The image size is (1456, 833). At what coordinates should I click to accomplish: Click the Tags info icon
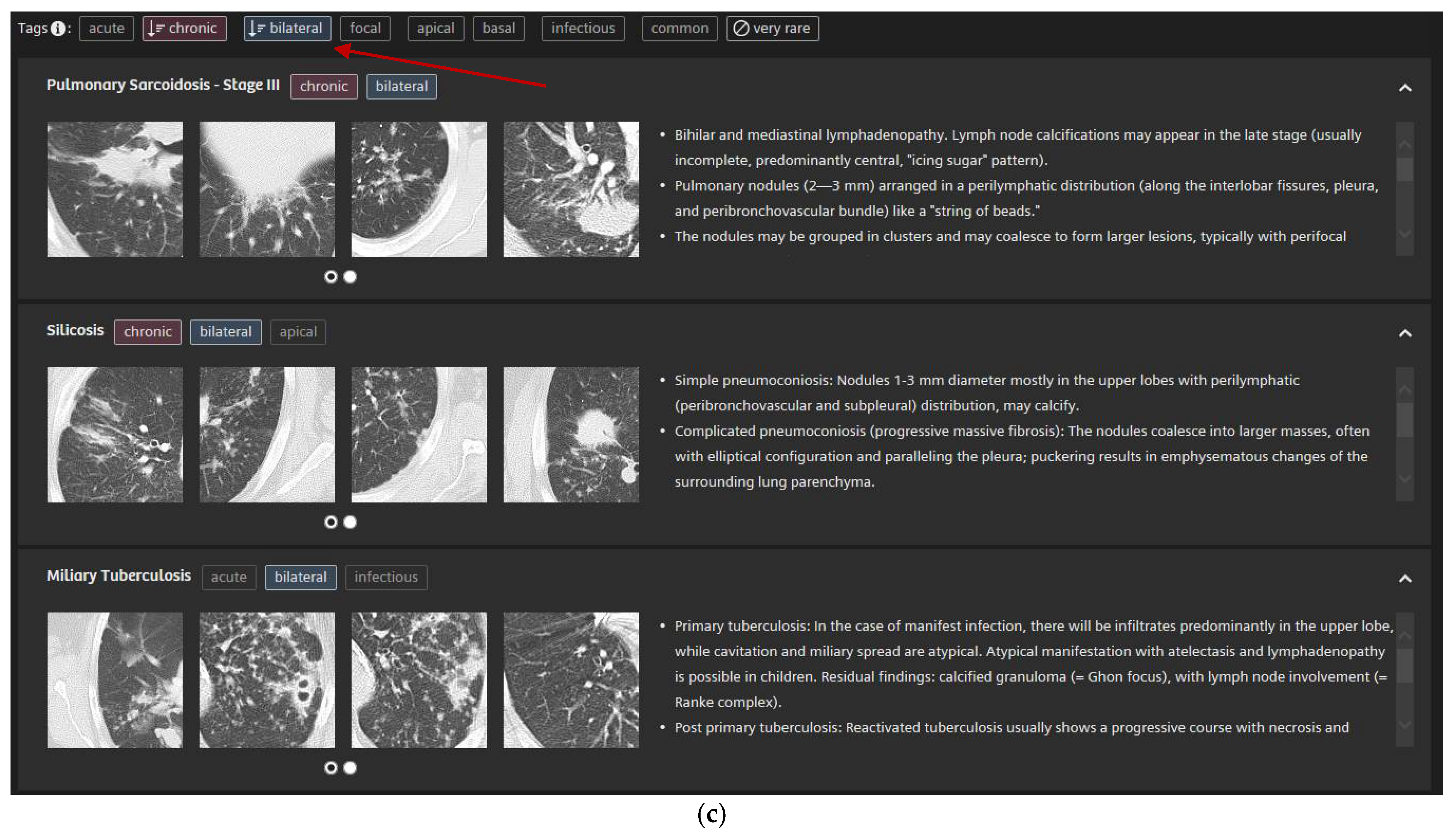pos(57,28)
